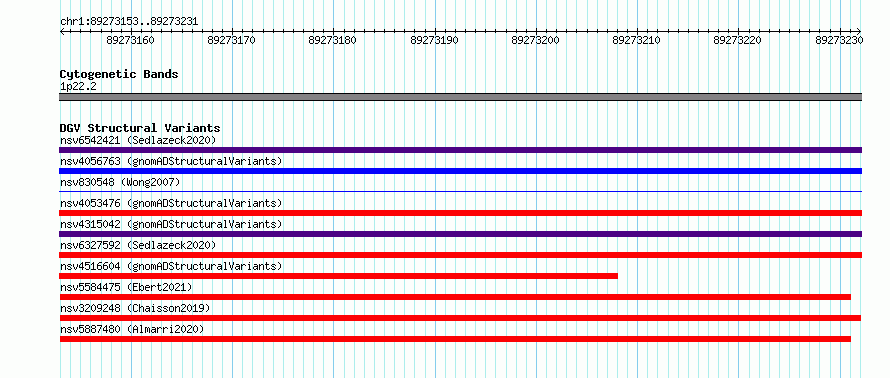Click ruler position 89273220

tap(738, 40)
